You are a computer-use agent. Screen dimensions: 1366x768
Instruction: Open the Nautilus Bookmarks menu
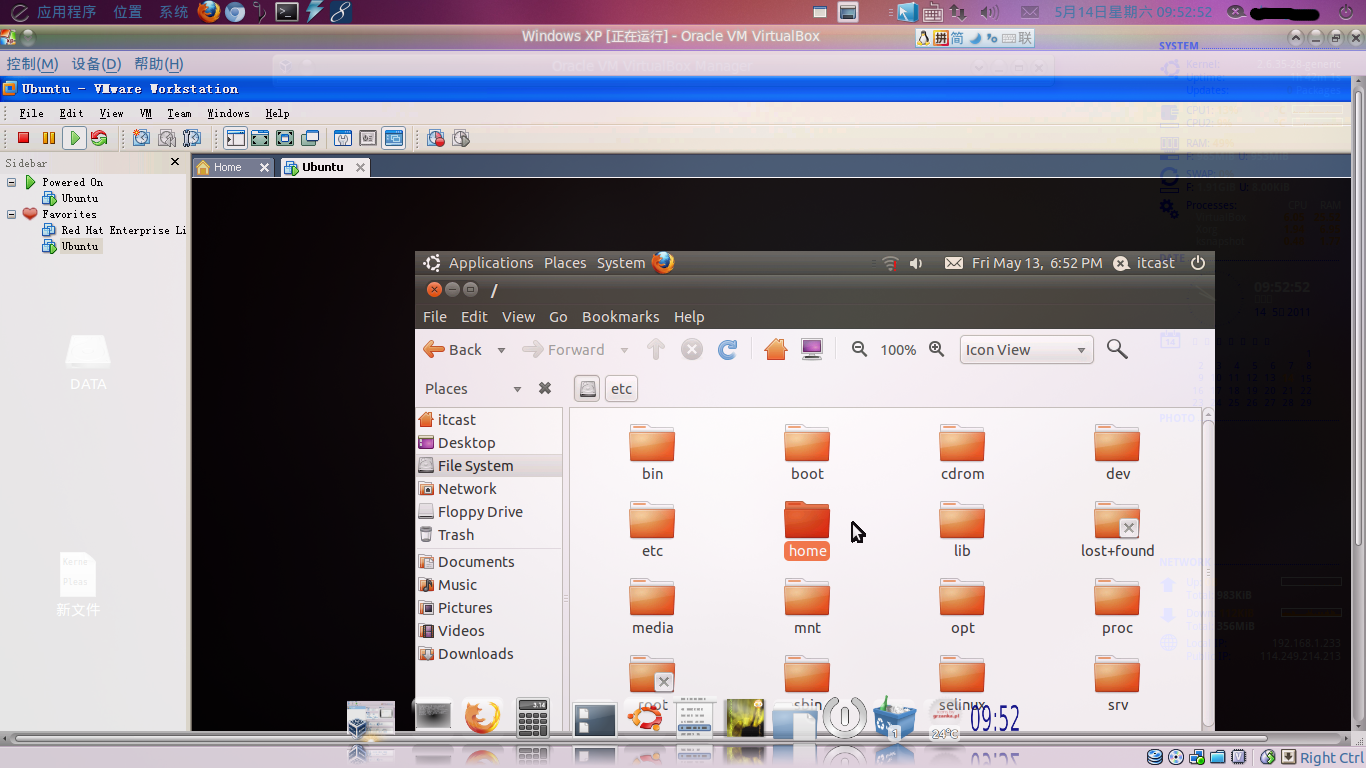coord(620,316)
